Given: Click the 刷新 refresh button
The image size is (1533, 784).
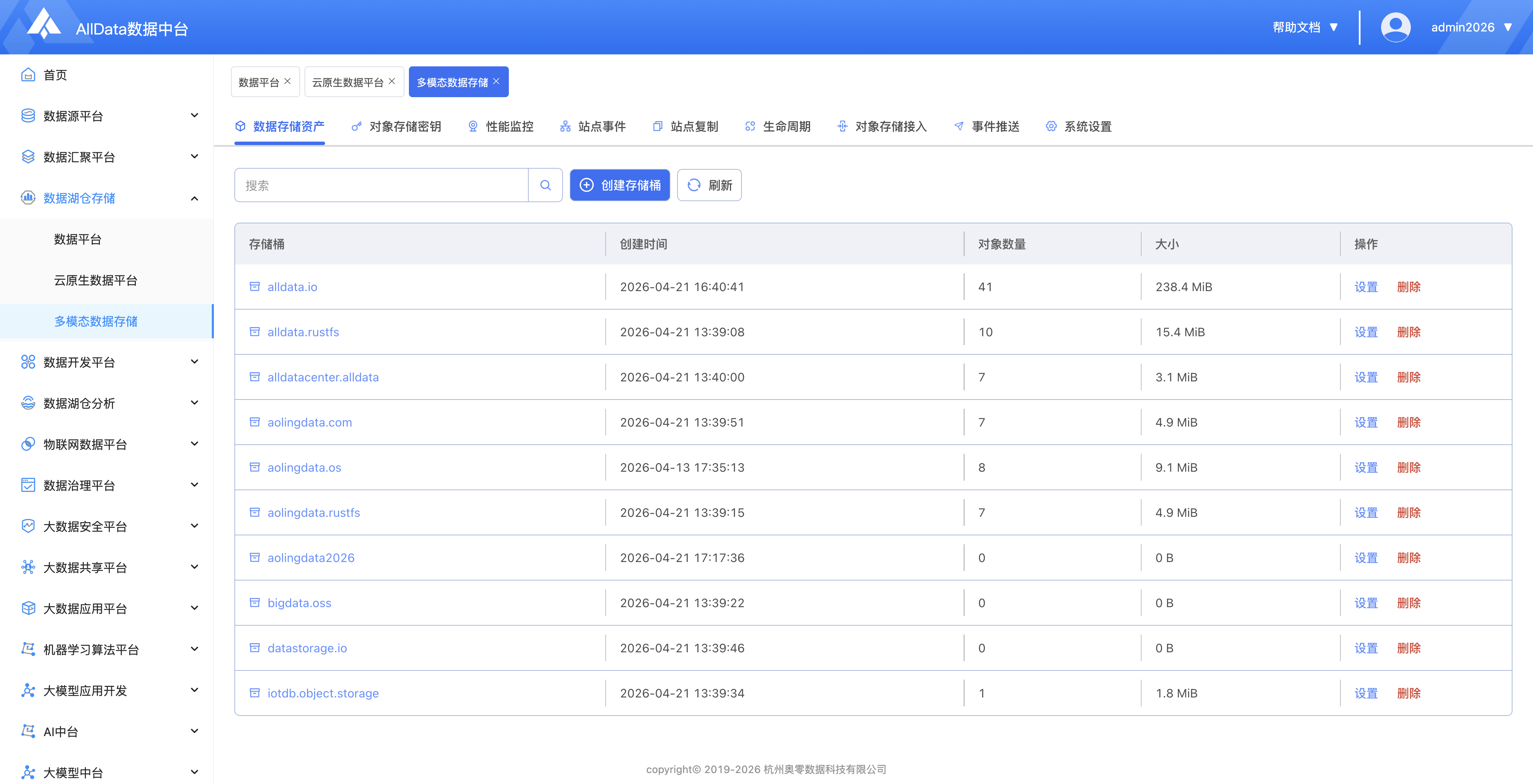Looking at the screenshot, I should coord(709,185).
